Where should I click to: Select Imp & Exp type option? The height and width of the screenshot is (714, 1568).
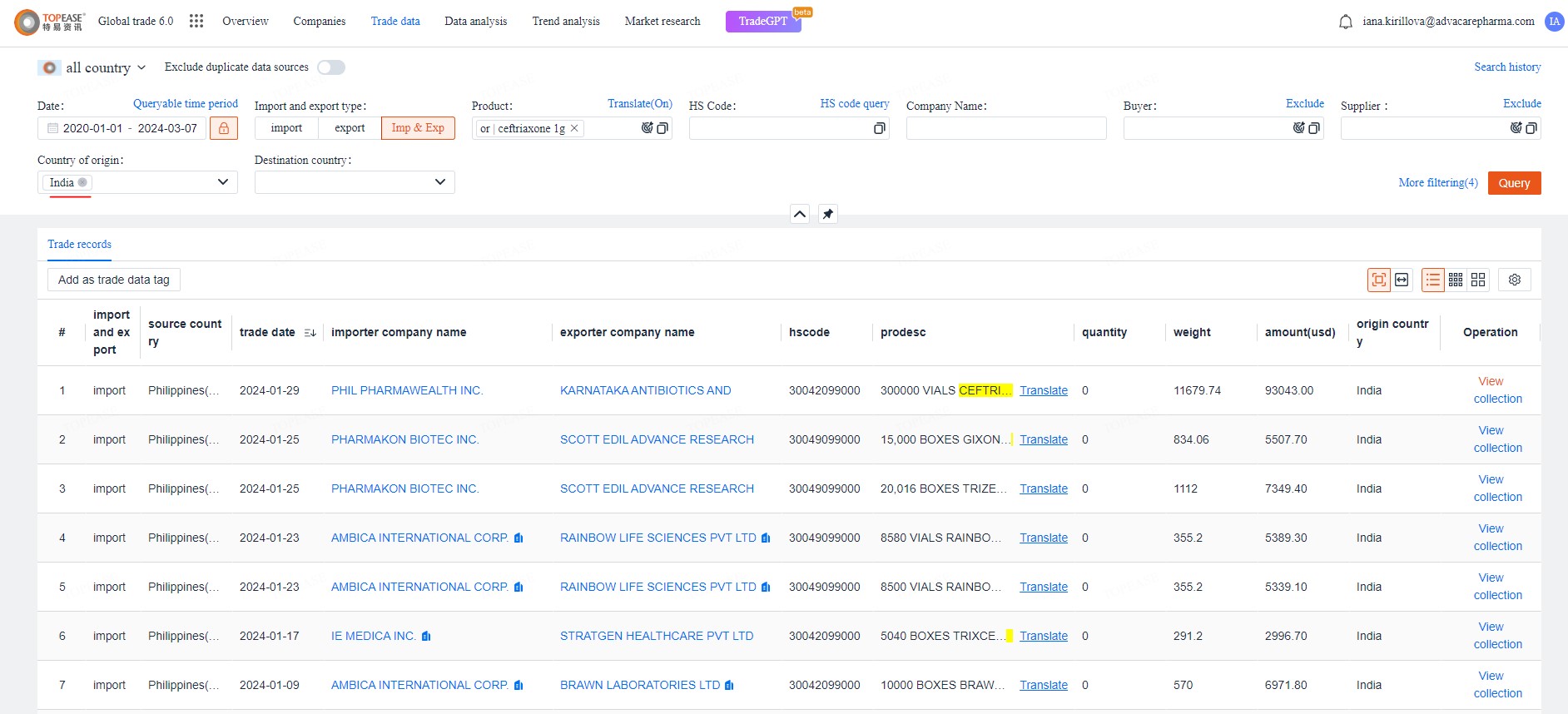click(418, 128)
